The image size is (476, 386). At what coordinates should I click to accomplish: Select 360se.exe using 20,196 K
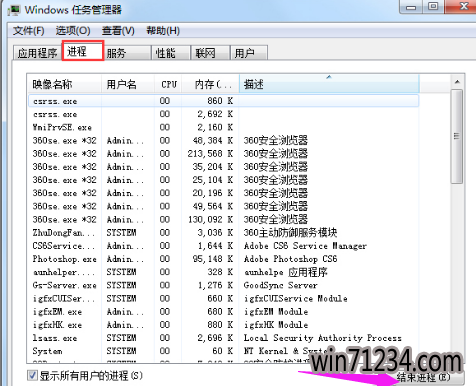click(223, 193)
